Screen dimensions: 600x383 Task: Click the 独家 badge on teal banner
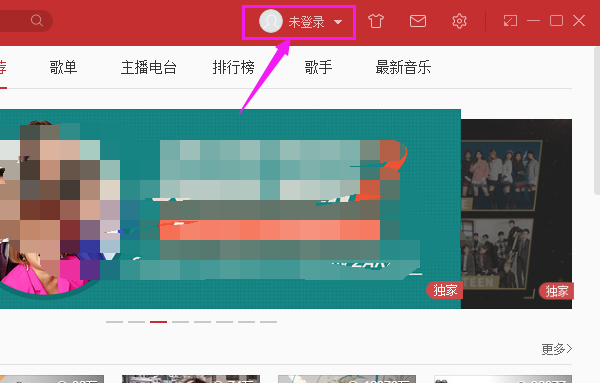click(445, 290)
